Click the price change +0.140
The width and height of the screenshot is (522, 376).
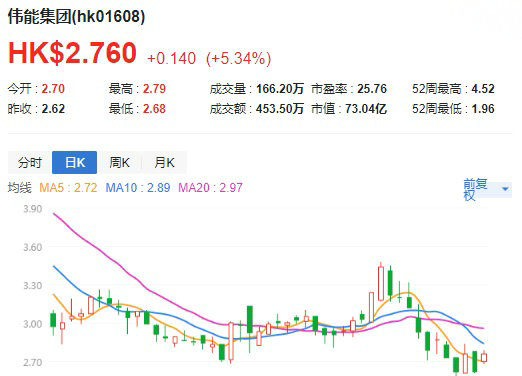[x=171, y=58]
